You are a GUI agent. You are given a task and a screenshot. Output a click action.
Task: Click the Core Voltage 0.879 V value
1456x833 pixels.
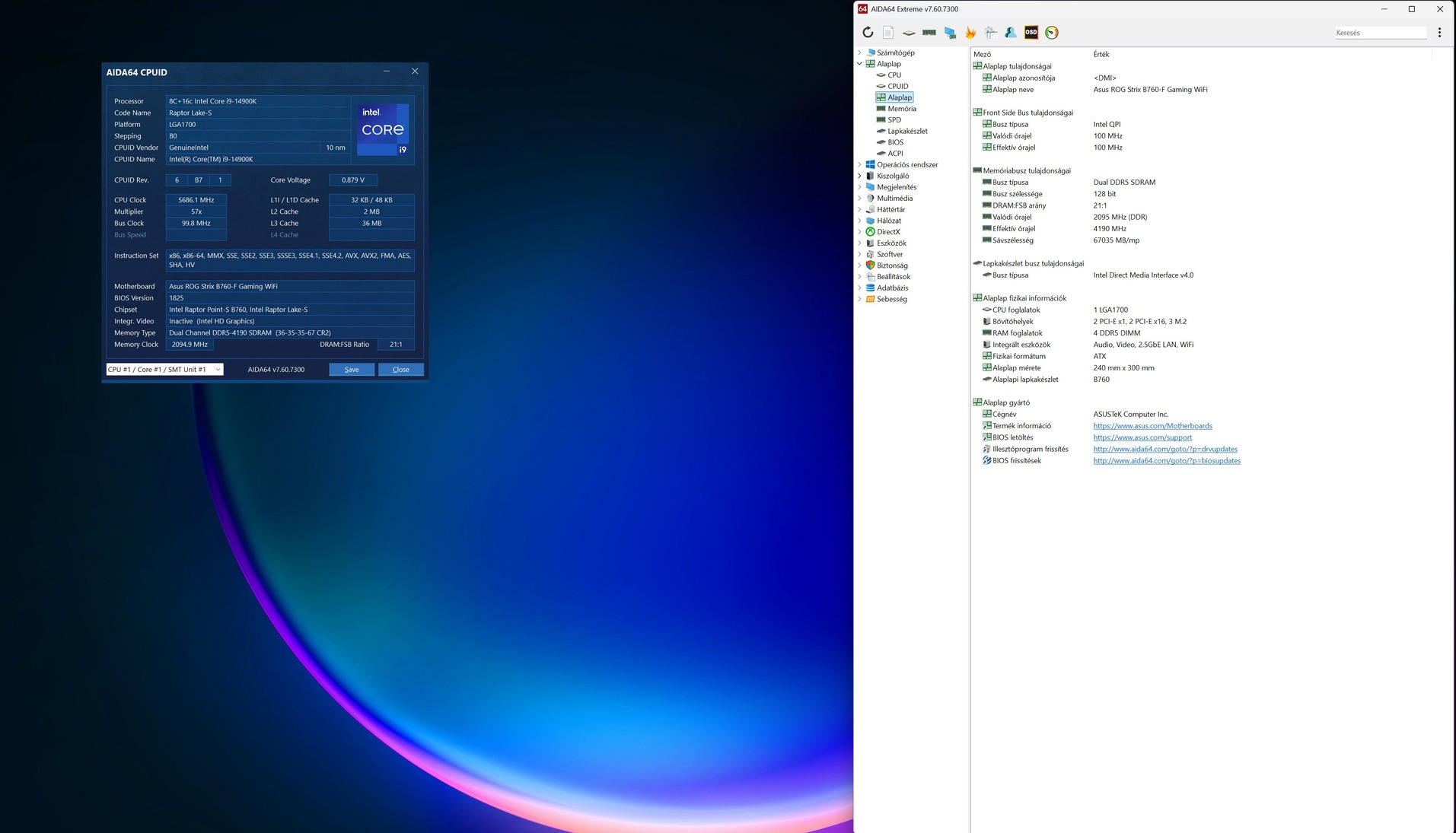[x=353, y=180]
